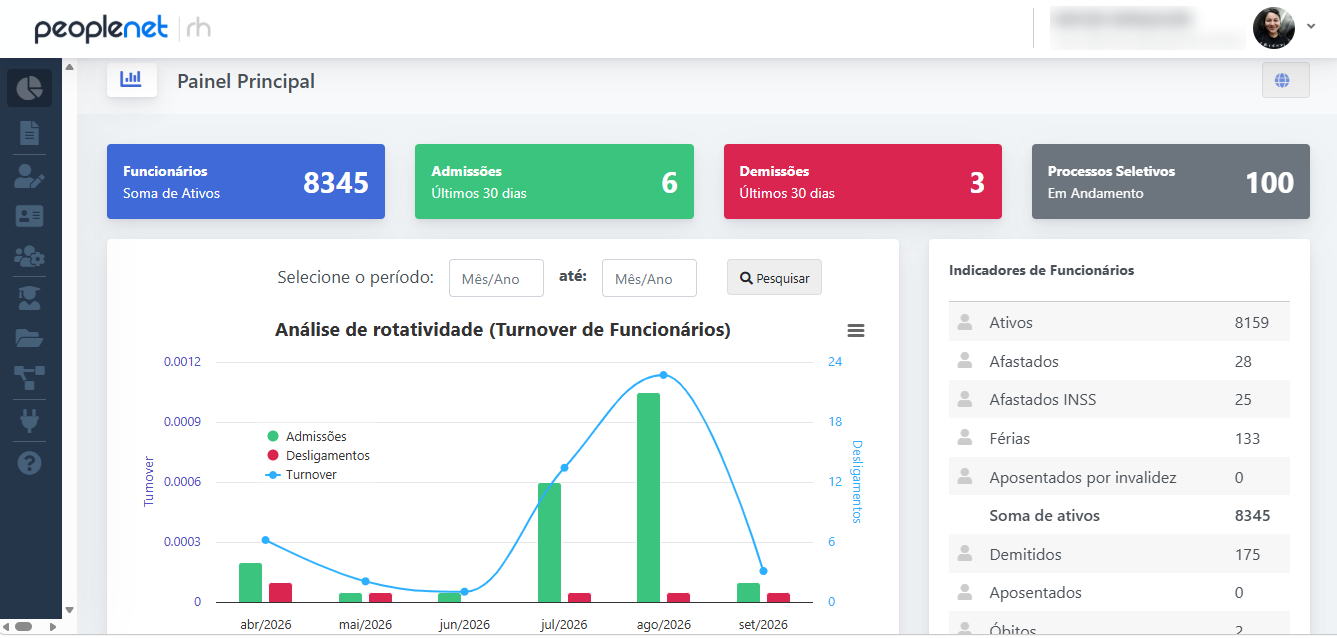Click the person icon on Ativos row
The image size is (1337, 638).
[965, 321]
